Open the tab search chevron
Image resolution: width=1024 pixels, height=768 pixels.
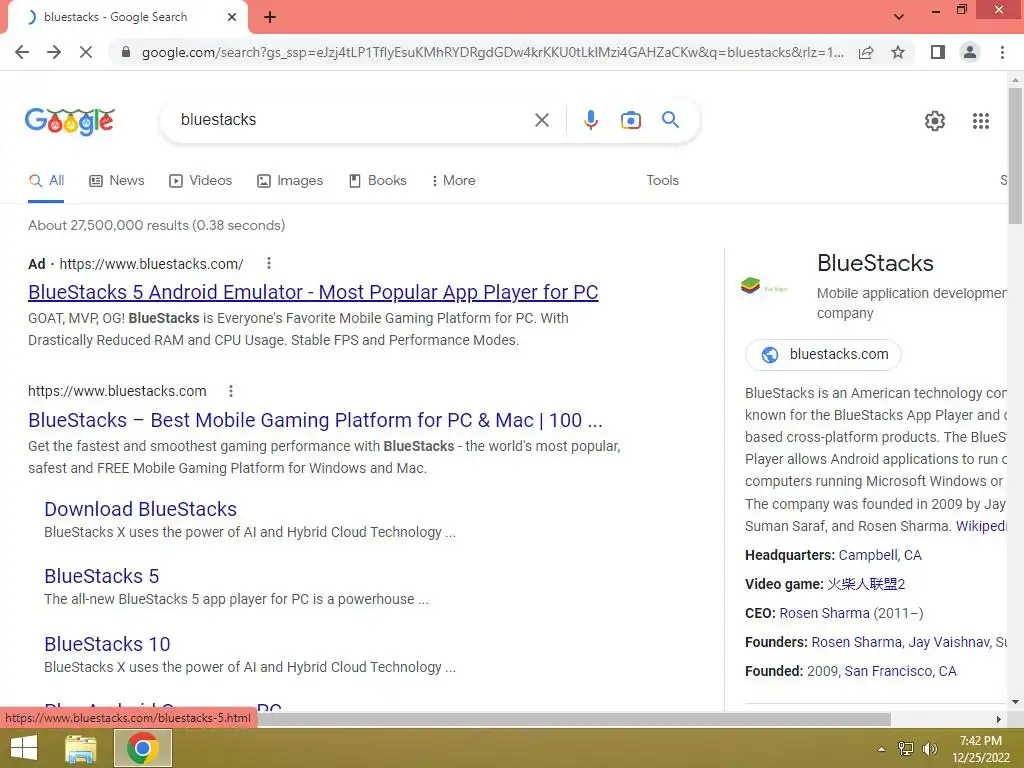[x=899, y=17]
